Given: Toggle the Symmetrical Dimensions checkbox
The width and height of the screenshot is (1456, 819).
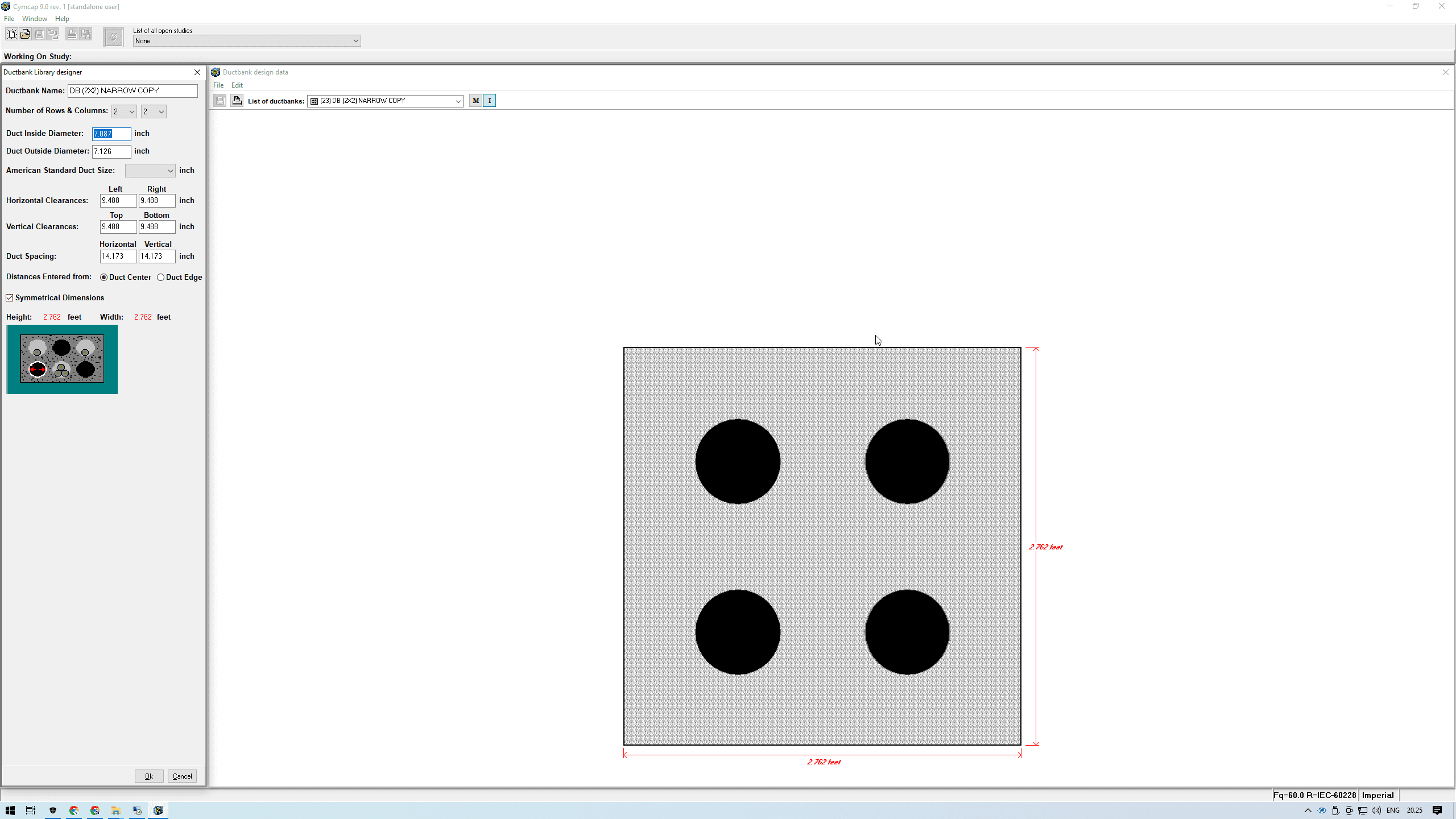Looking at the screenshot, I should tap(10, 298).
